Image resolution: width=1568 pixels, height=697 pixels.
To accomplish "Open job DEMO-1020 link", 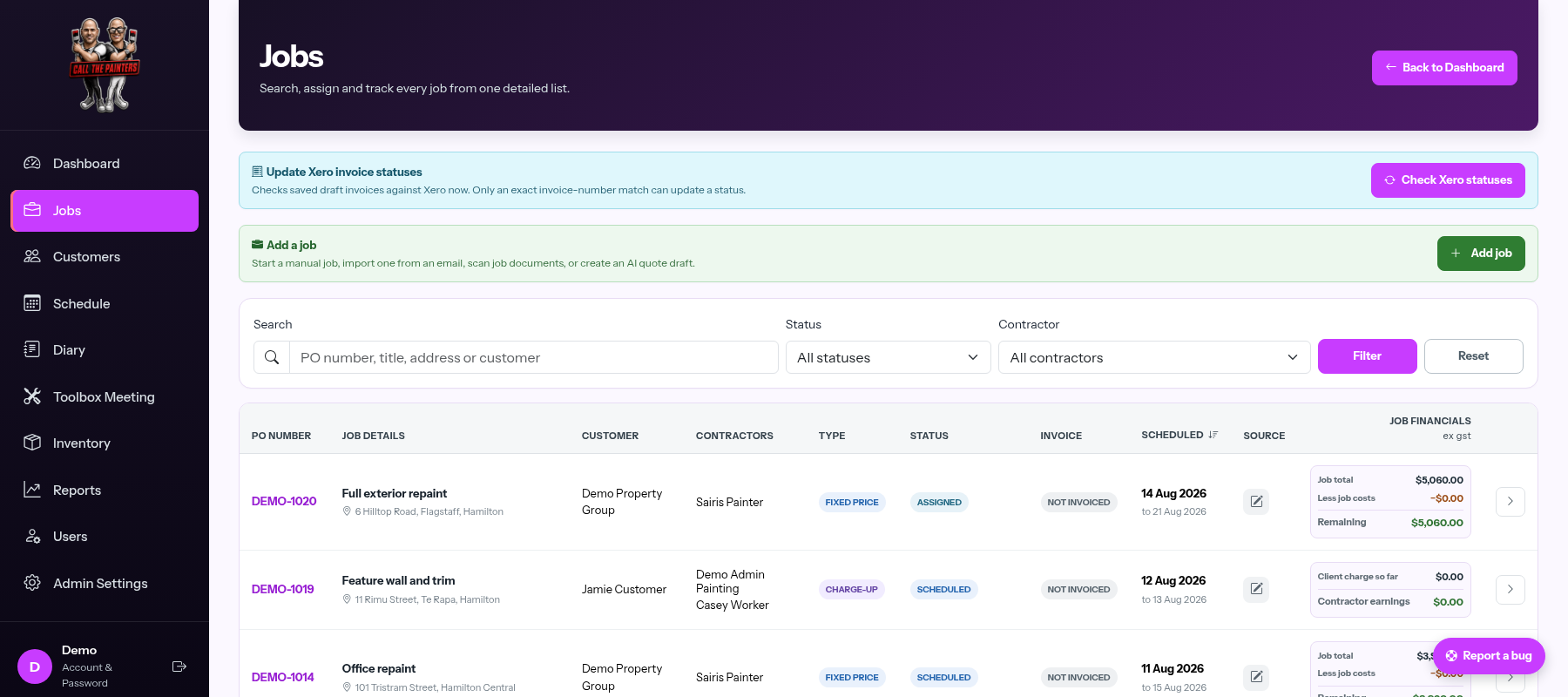I will pos(284,501).
